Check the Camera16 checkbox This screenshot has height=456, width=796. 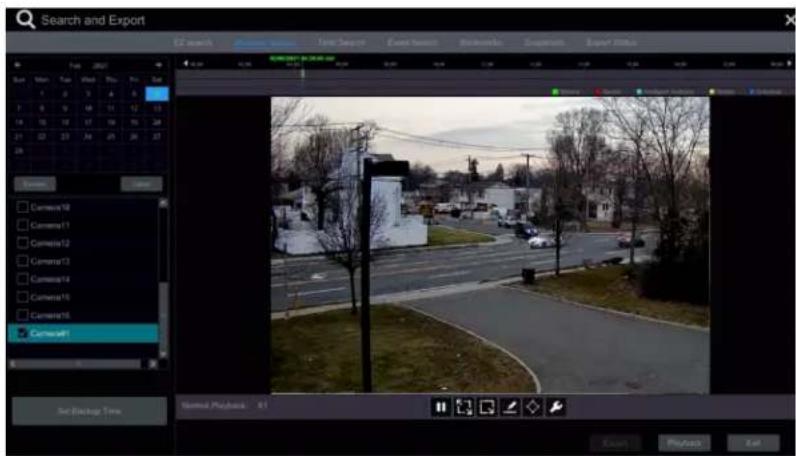(22, 315)
